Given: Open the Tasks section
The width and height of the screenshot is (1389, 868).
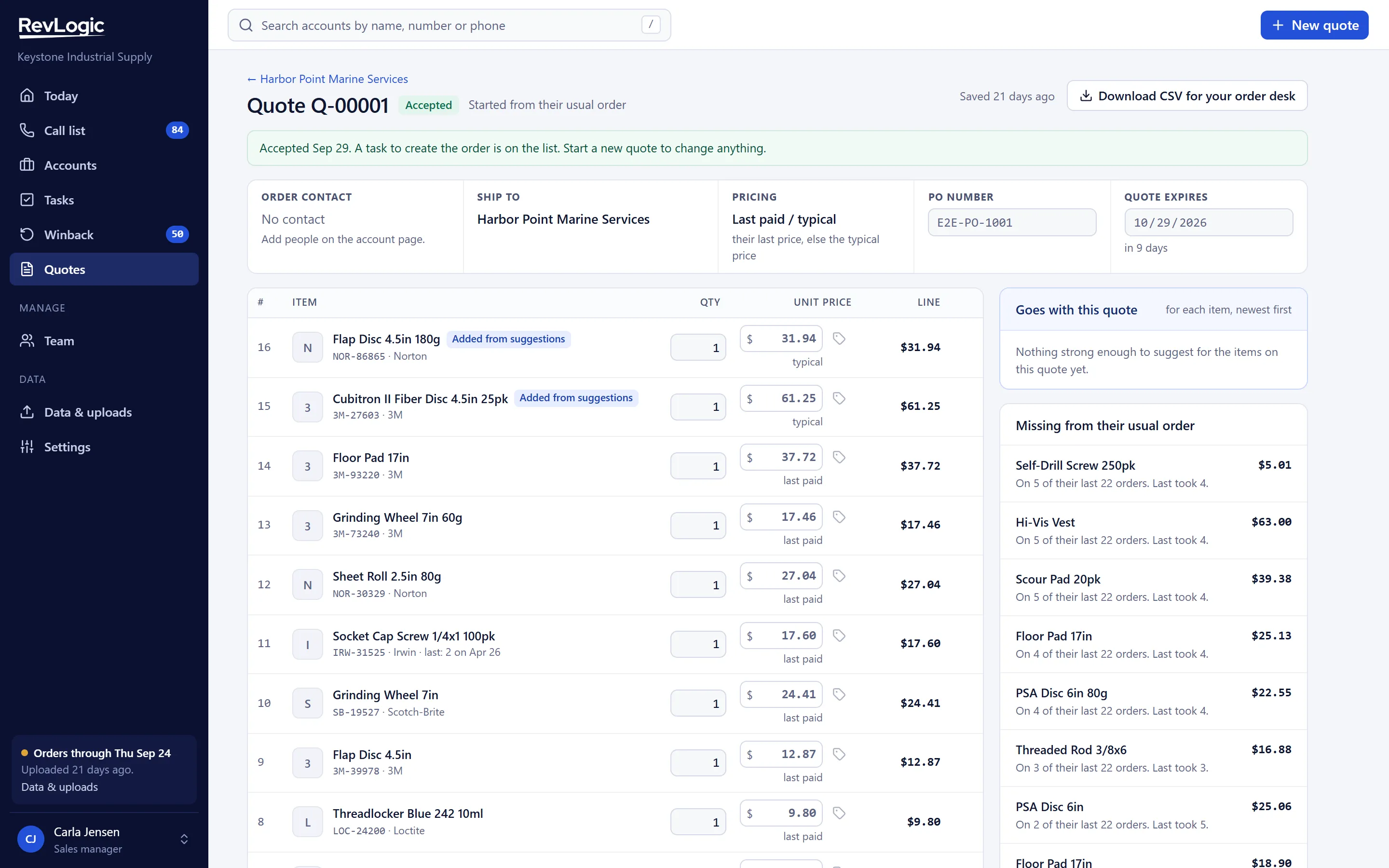Looking at the screenshot, I should pos(104,200).
